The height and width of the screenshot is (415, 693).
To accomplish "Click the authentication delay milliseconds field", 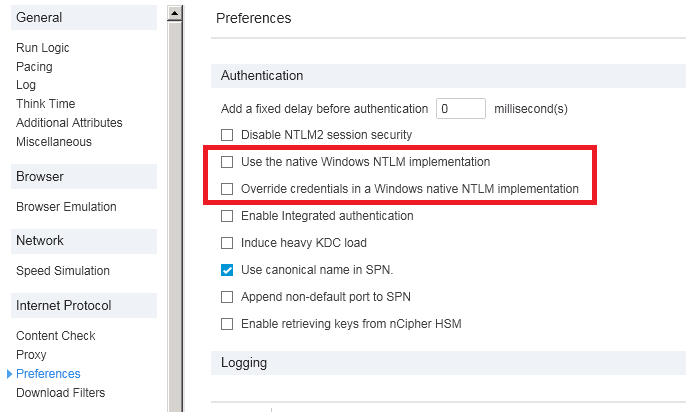I will pos(460,108).
